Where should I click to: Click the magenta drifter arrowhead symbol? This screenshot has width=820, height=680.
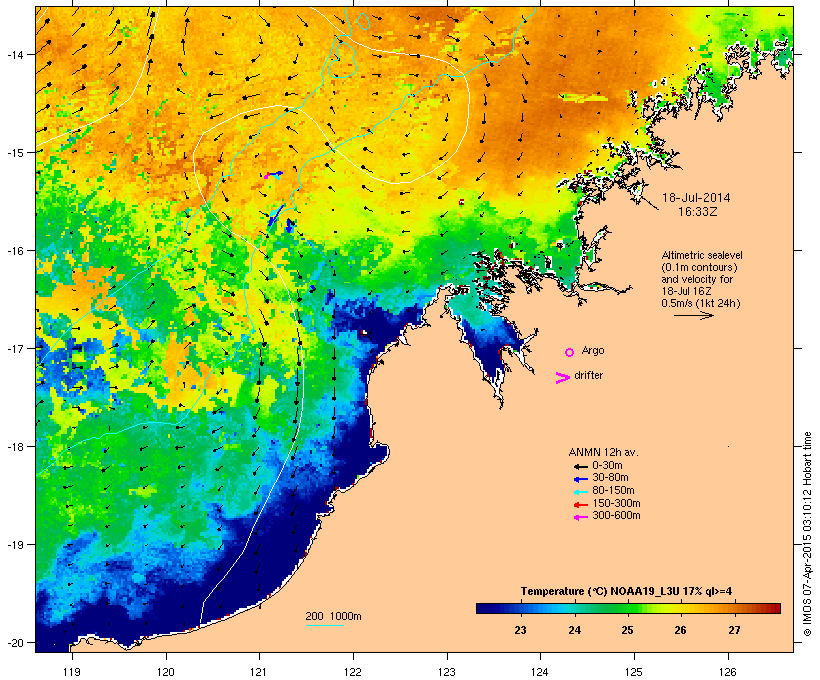(x=562, y=378)
